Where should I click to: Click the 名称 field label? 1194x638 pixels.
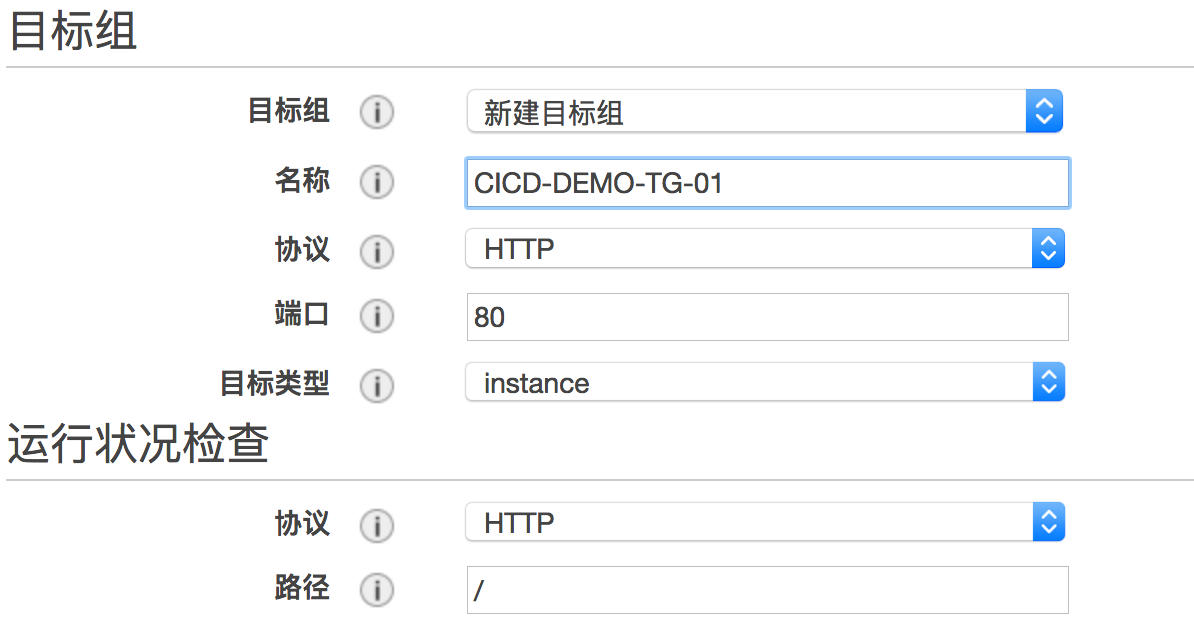click(302, 181)
